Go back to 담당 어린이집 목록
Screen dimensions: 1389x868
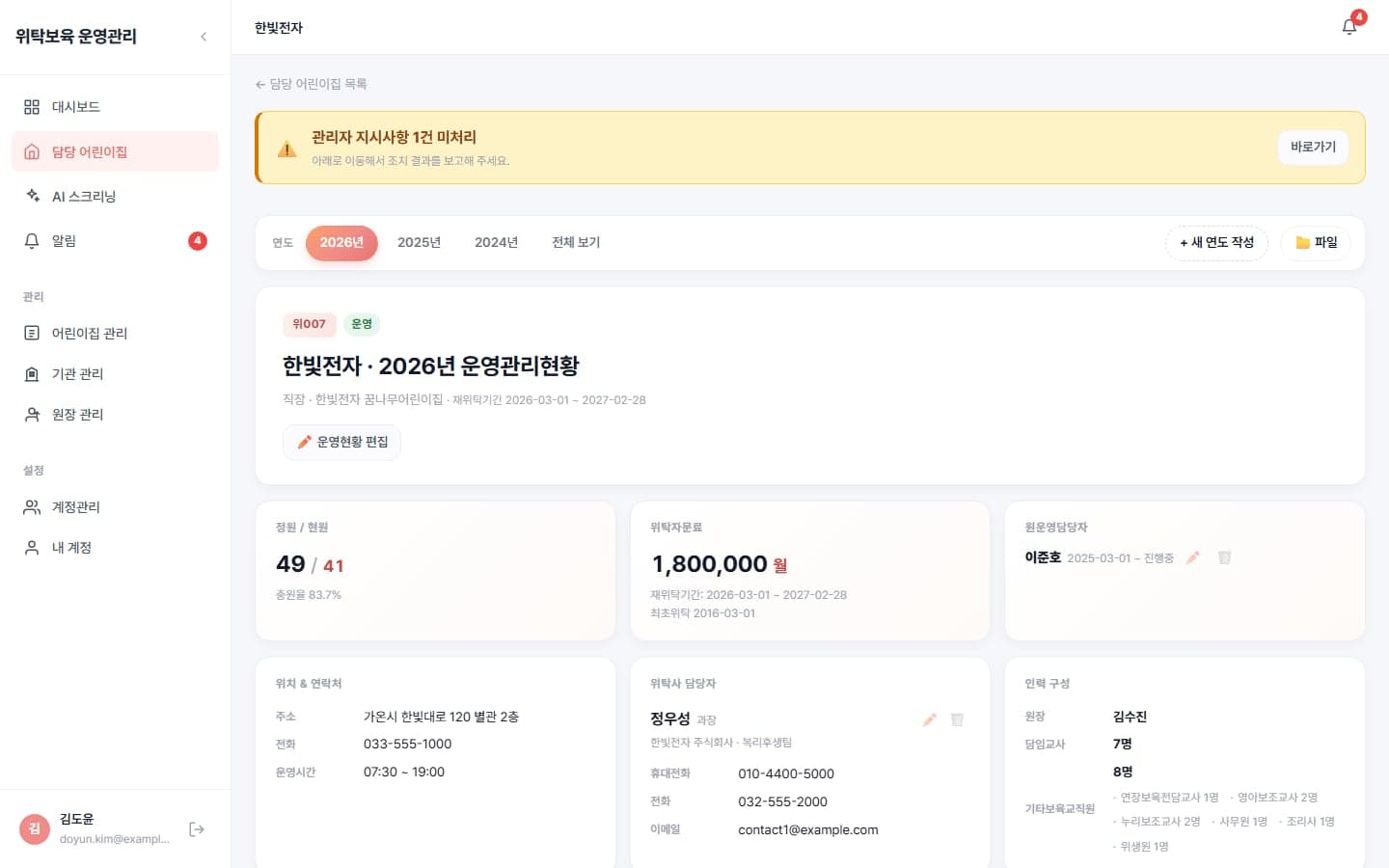(311, 84)
